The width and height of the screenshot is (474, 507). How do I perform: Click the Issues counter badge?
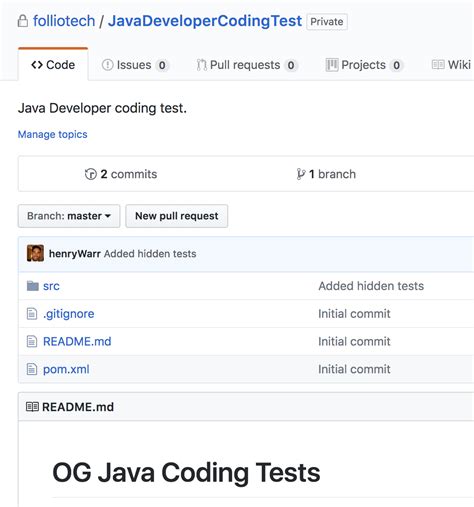[162, 65]
